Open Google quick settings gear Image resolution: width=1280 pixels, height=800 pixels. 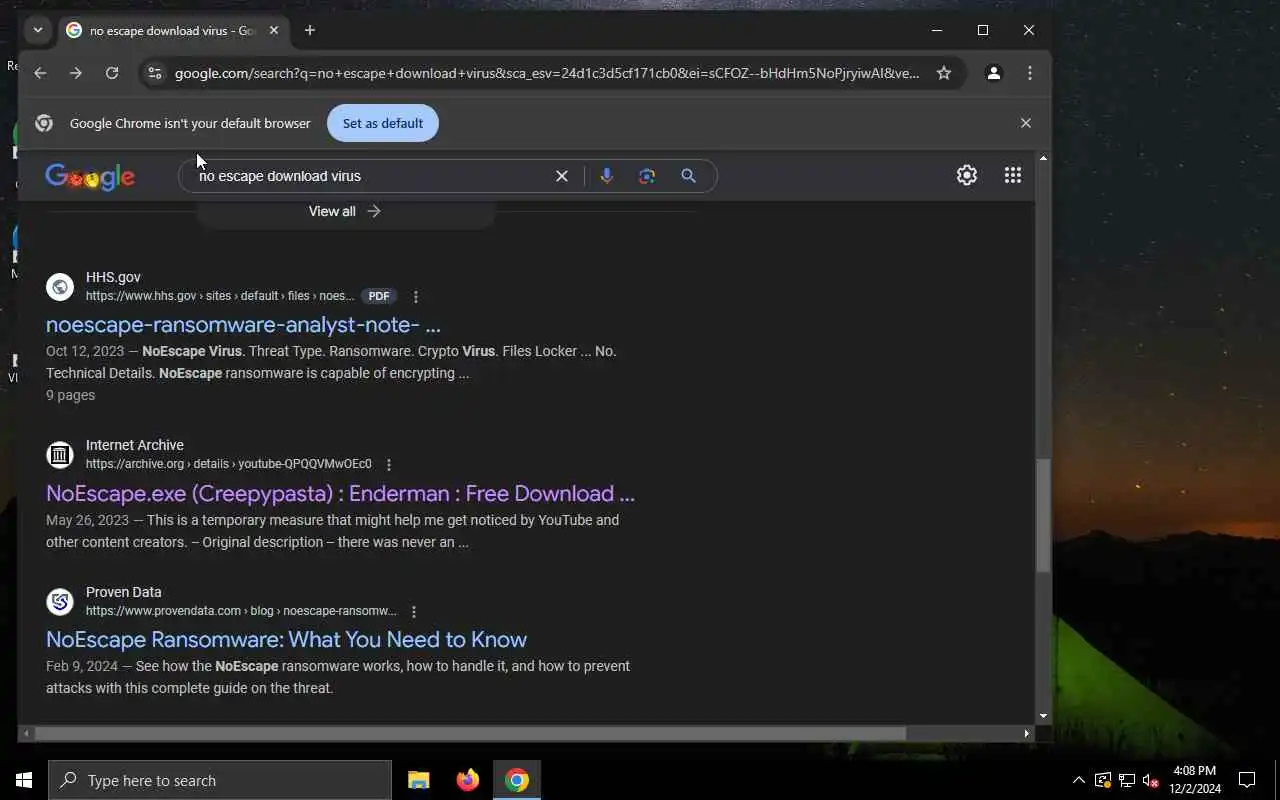point(967,175)
